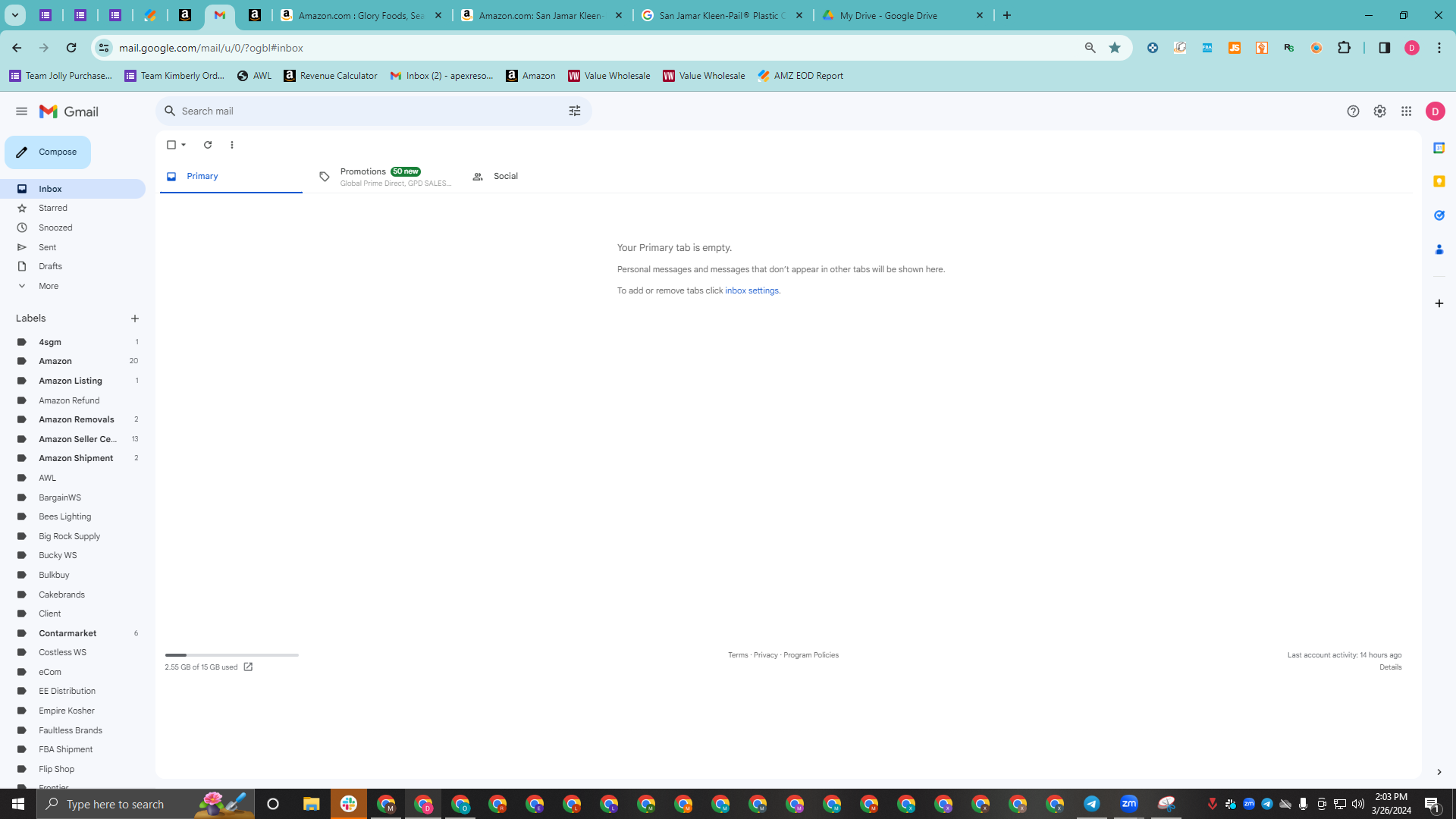Open the browser tab search dropdown

point(14,15)
